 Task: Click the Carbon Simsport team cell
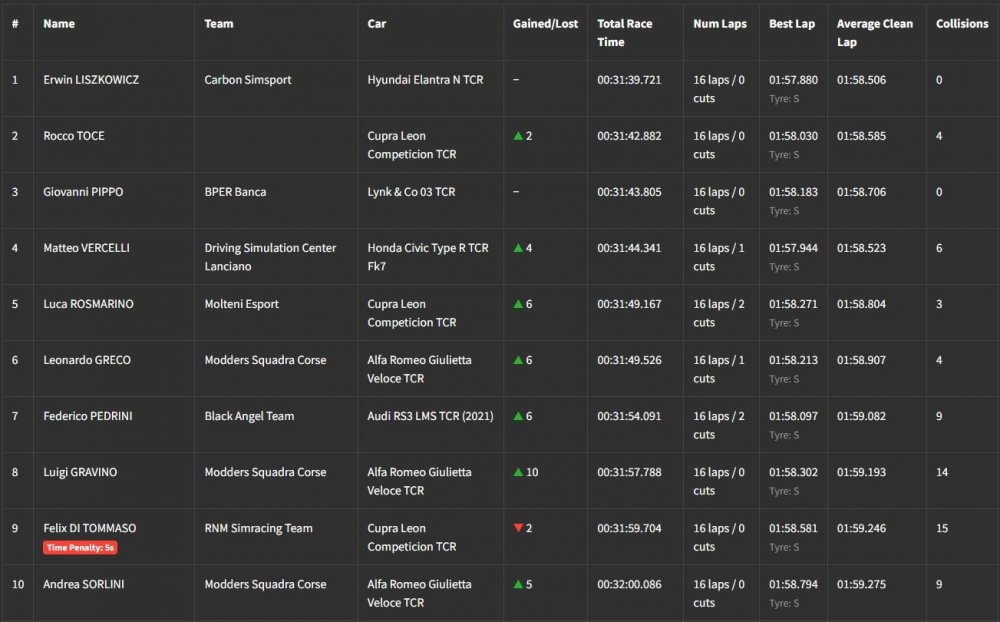(x=247, y=80)
